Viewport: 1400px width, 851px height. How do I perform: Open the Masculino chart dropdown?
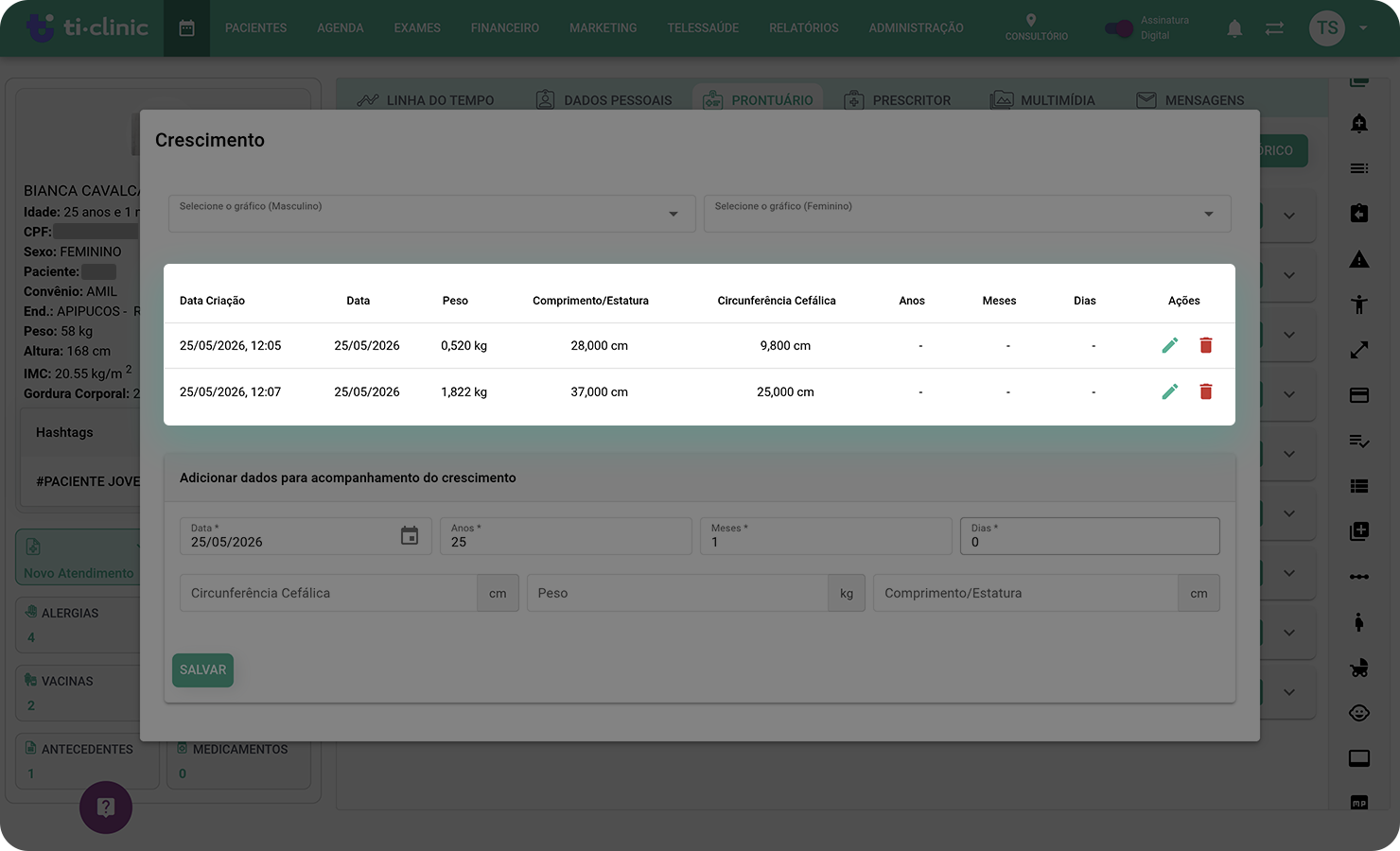432,214
